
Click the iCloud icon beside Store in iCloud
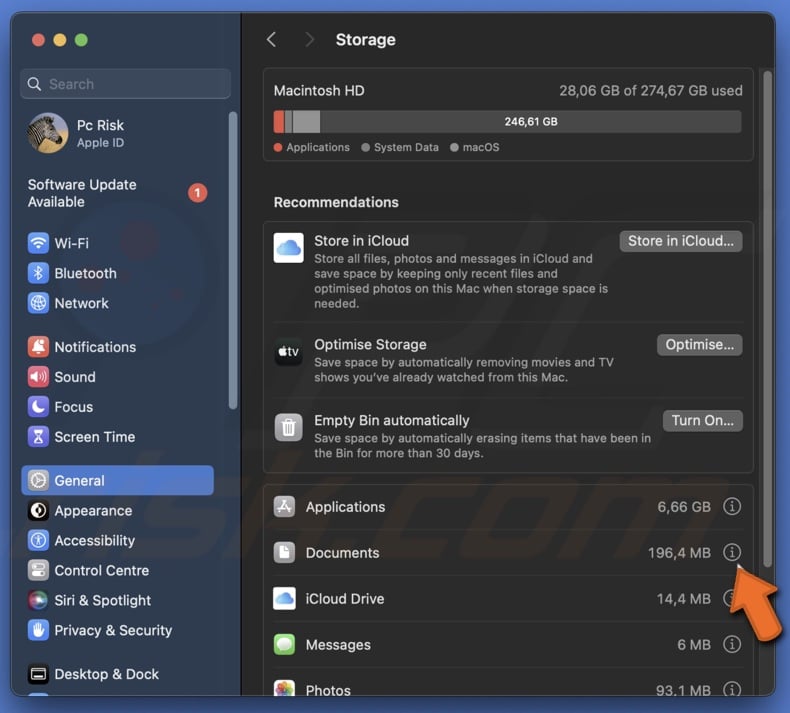coord(288,247)
